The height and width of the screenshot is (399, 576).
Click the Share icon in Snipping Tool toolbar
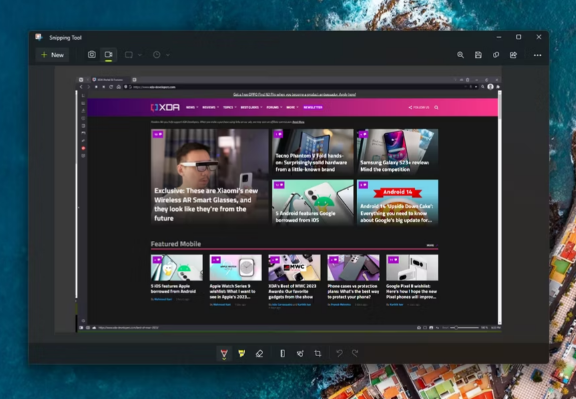(514, 55)
